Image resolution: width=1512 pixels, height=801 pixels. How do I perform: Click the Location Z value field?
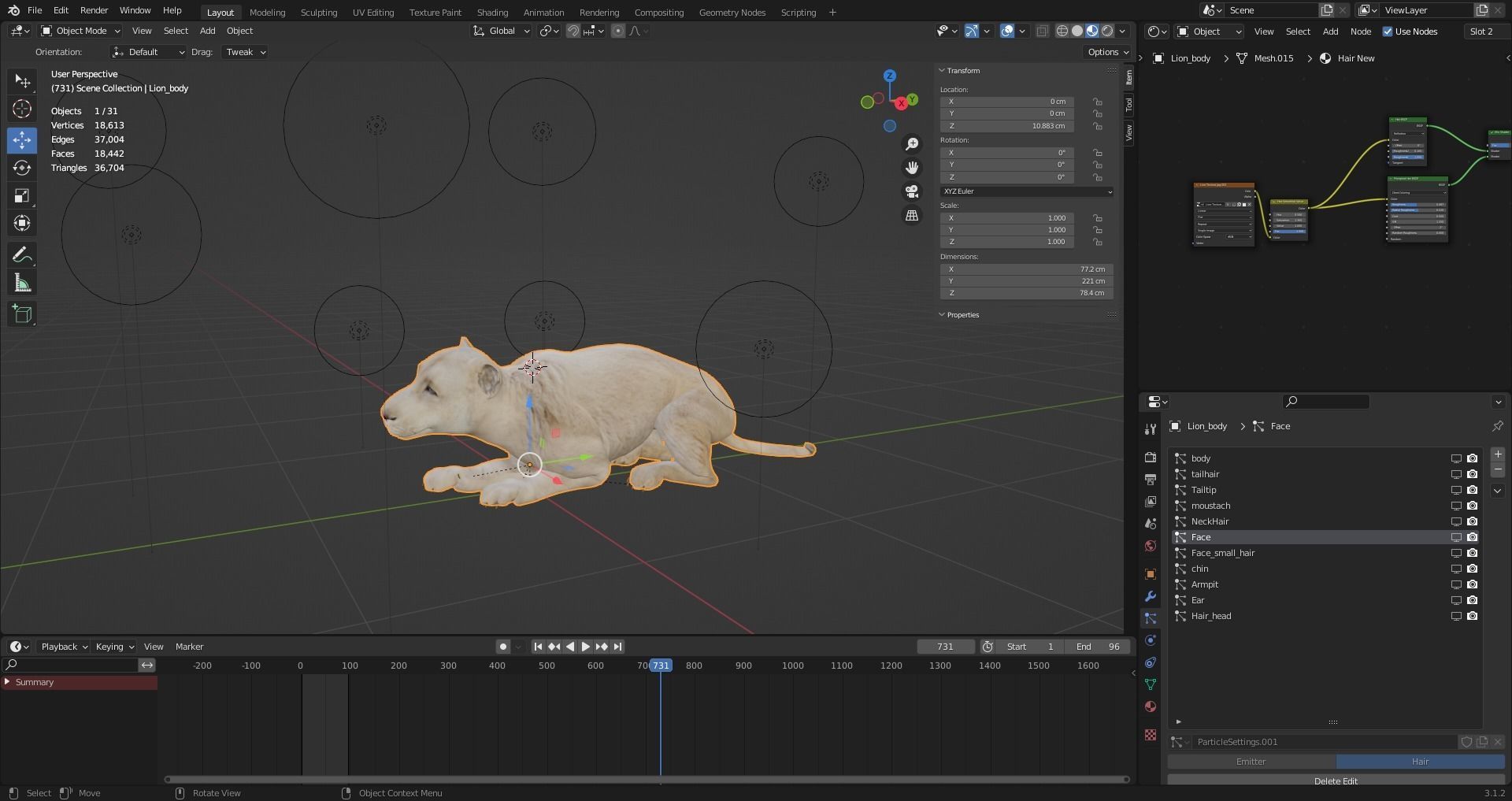1006,126
